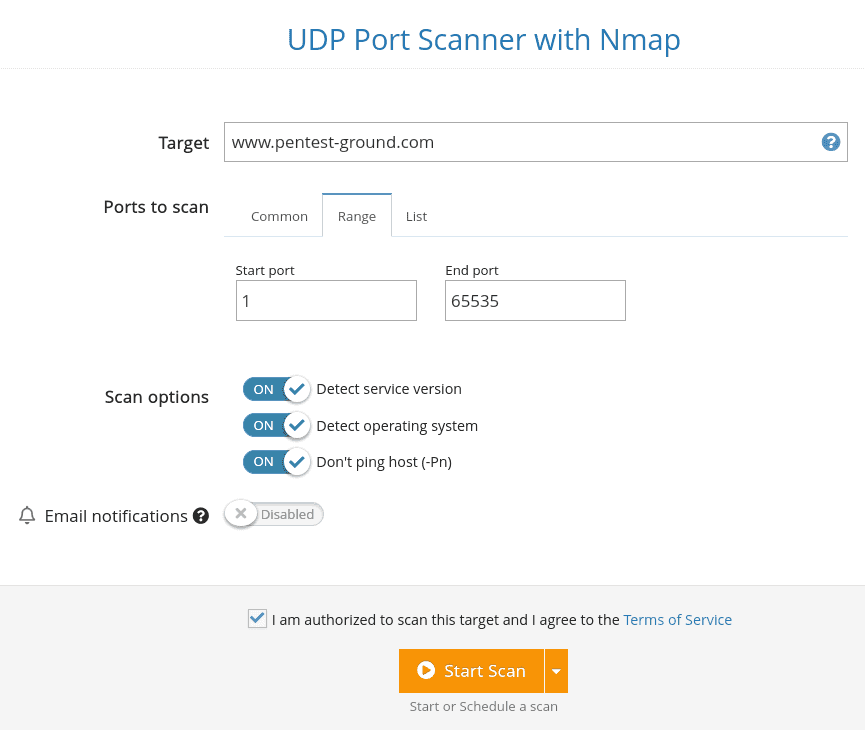Click the notification bell icon
The width and height of the screenshot is (865, 730).
click(26, 515)
